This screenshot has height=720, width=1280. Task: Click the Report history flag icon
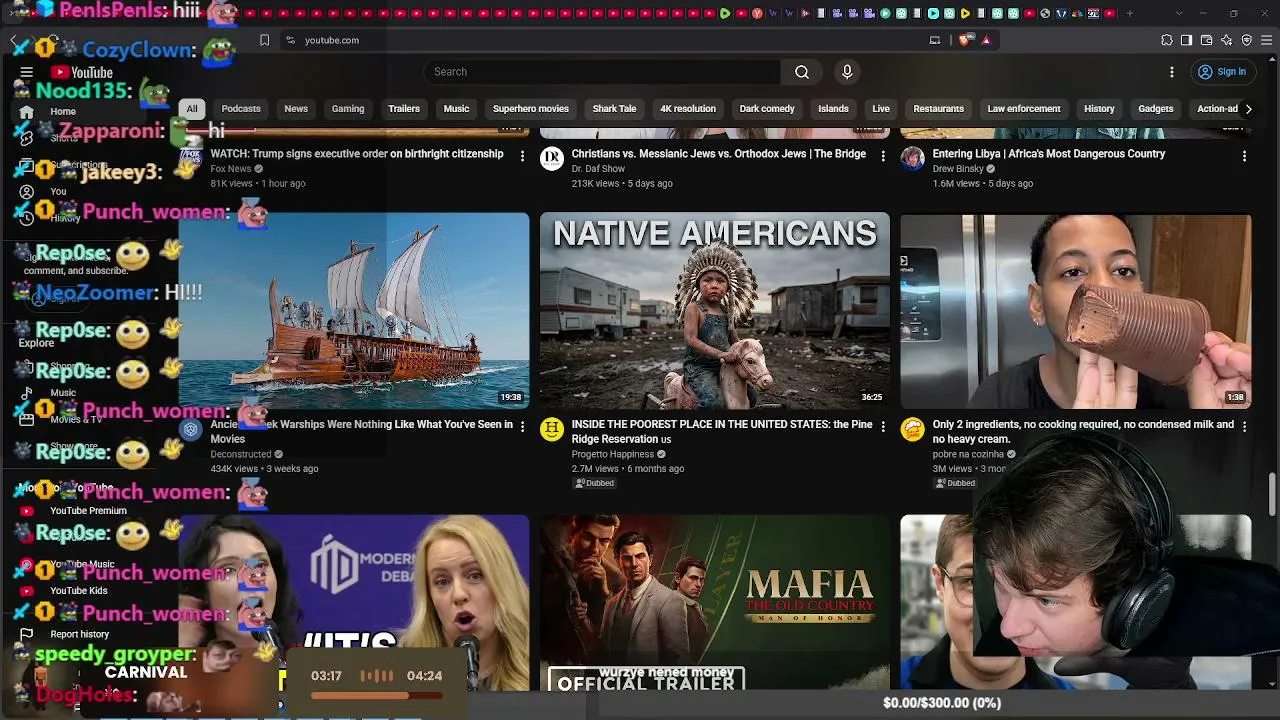27,634
